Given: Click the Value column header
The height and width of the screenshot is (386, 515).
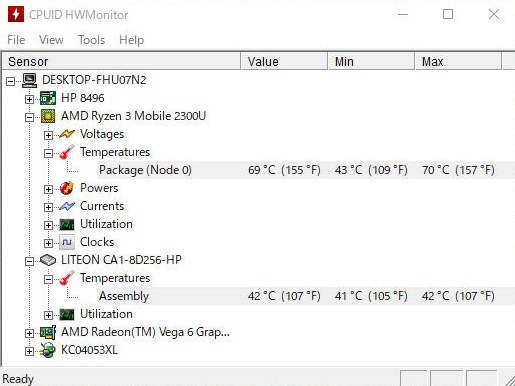Looking at the screenshot, I should click(x=284, y=61).
